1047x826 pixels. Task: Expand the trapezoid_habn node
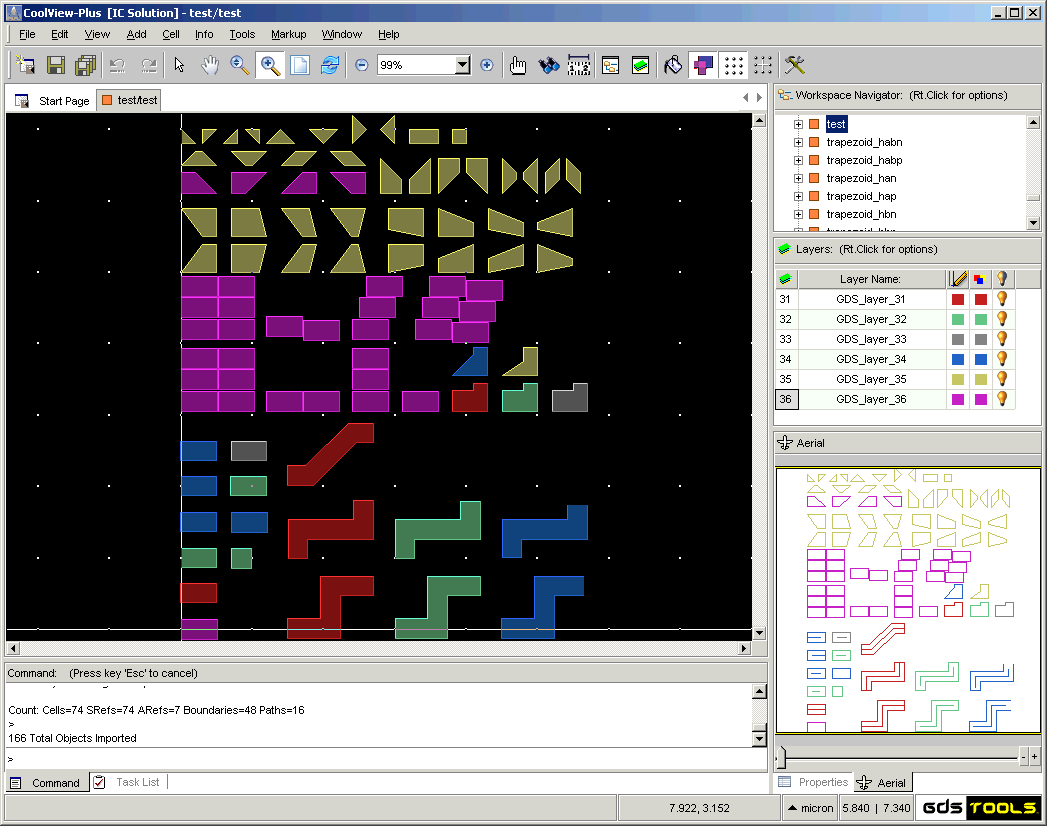point(798,142)
